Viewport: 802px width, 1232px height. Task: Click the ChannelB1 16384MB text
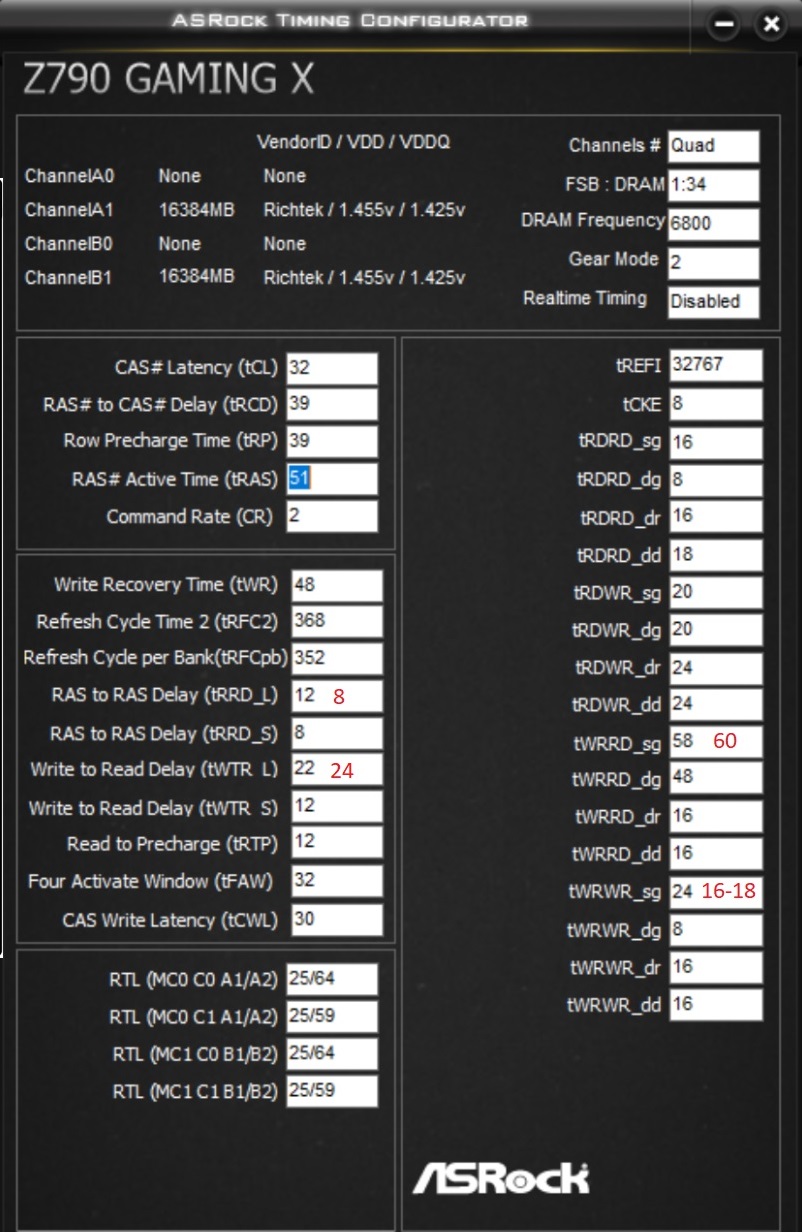(x=196, y=276)
